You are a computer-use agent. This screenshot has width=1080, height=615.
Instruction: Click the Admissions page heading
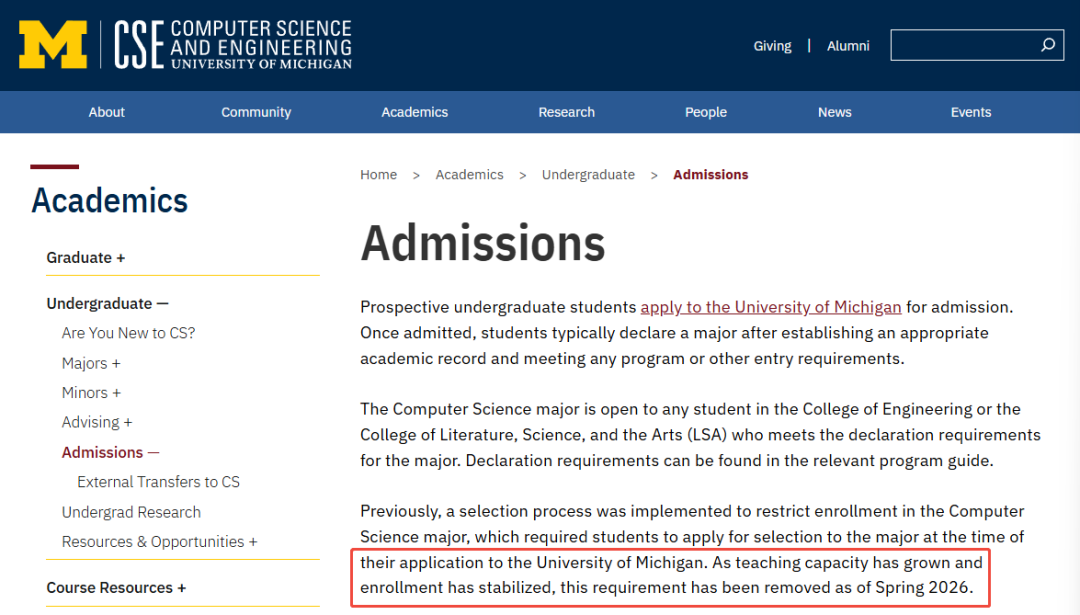click(x=482, y=243)
